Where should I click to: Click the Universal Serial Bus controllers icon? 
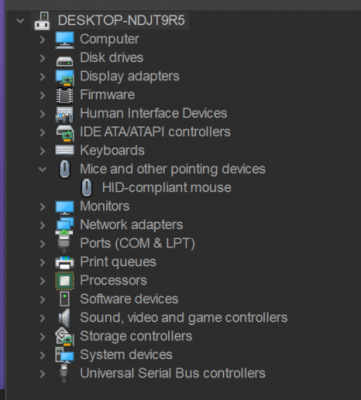(x=64, y=373)
